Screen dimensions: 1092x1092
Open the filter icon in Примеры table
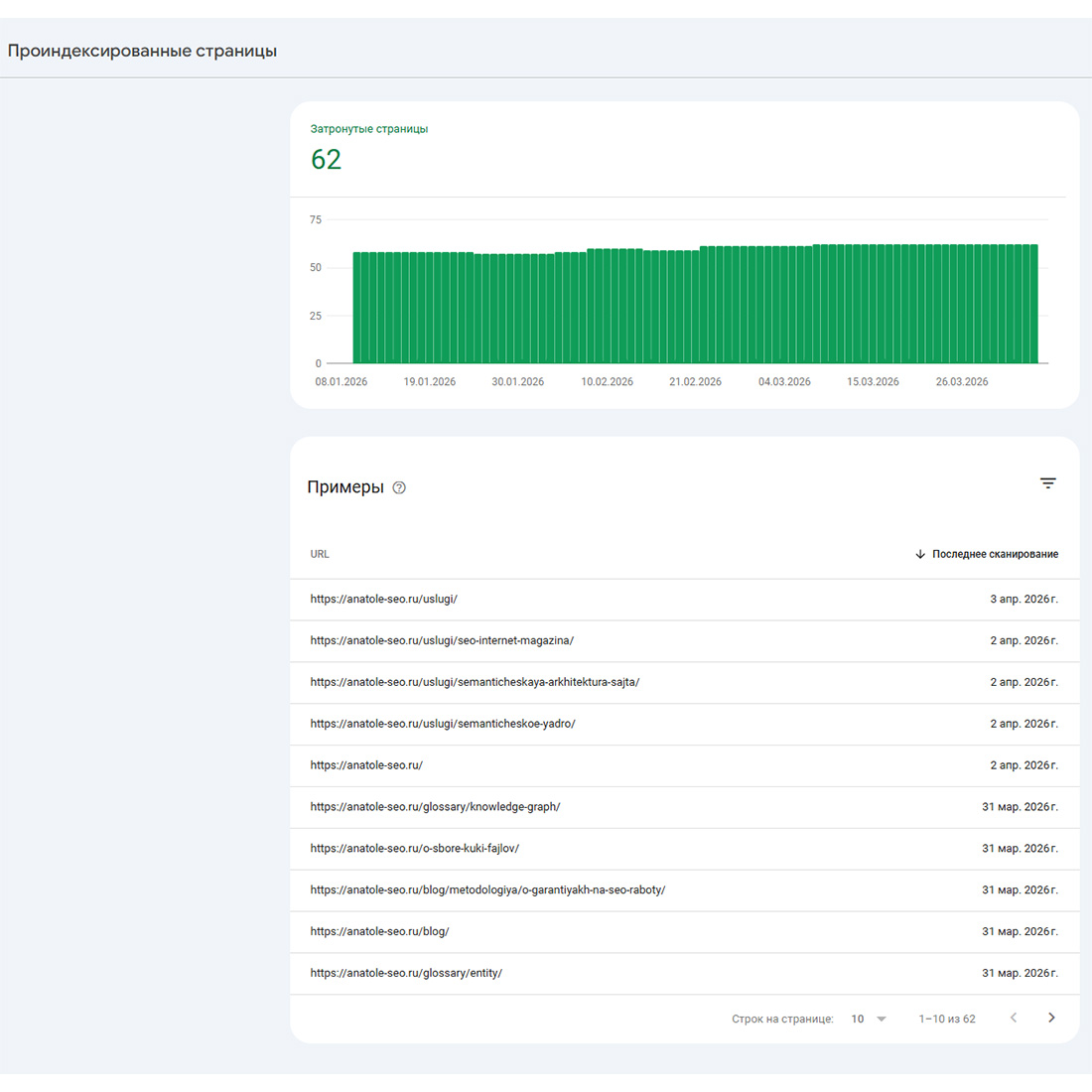coord(1047,483)
